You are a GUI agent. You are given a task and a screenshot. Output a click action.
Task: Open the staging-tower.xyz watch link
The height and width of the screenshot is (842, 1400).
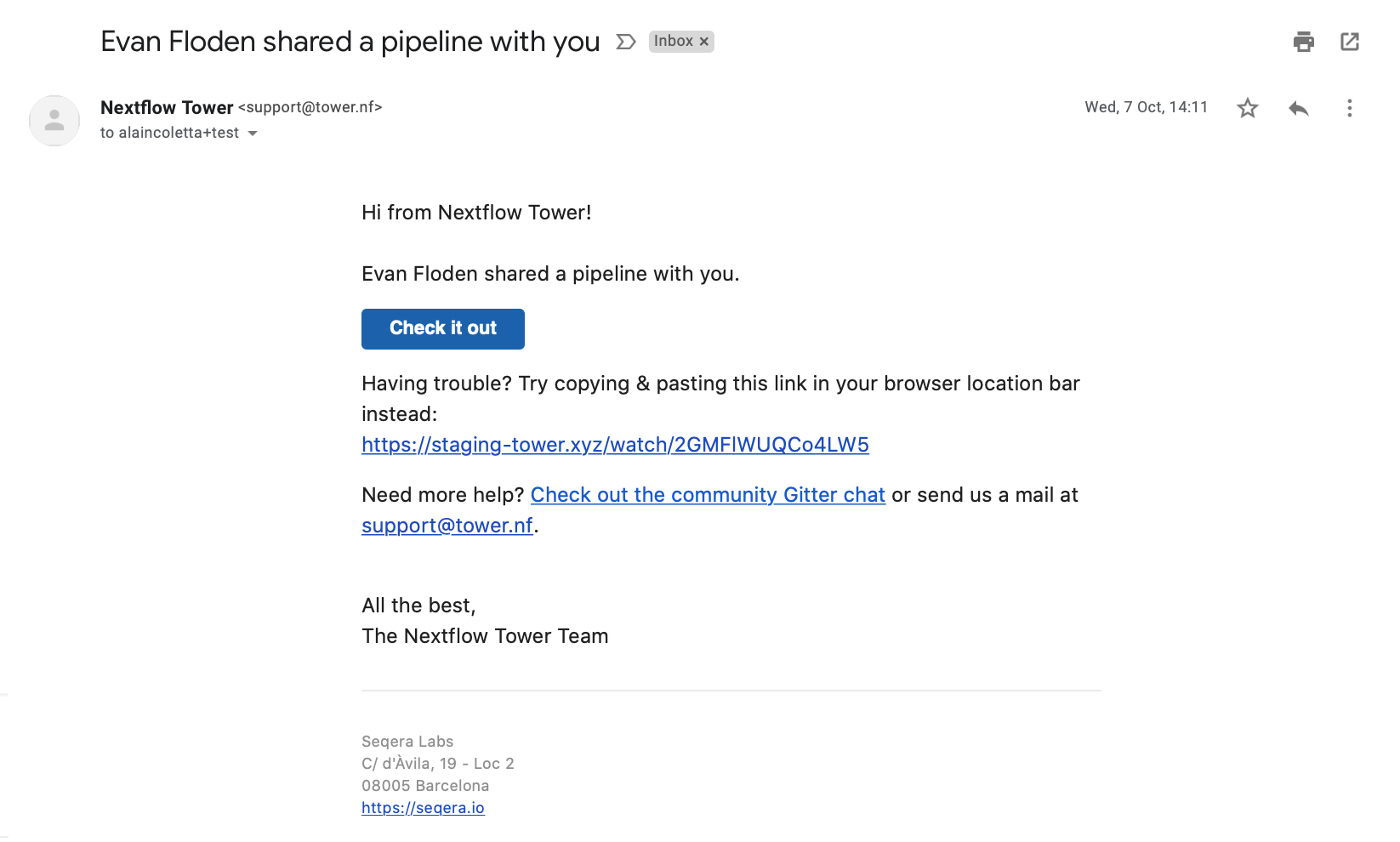(x=615, y=445)
